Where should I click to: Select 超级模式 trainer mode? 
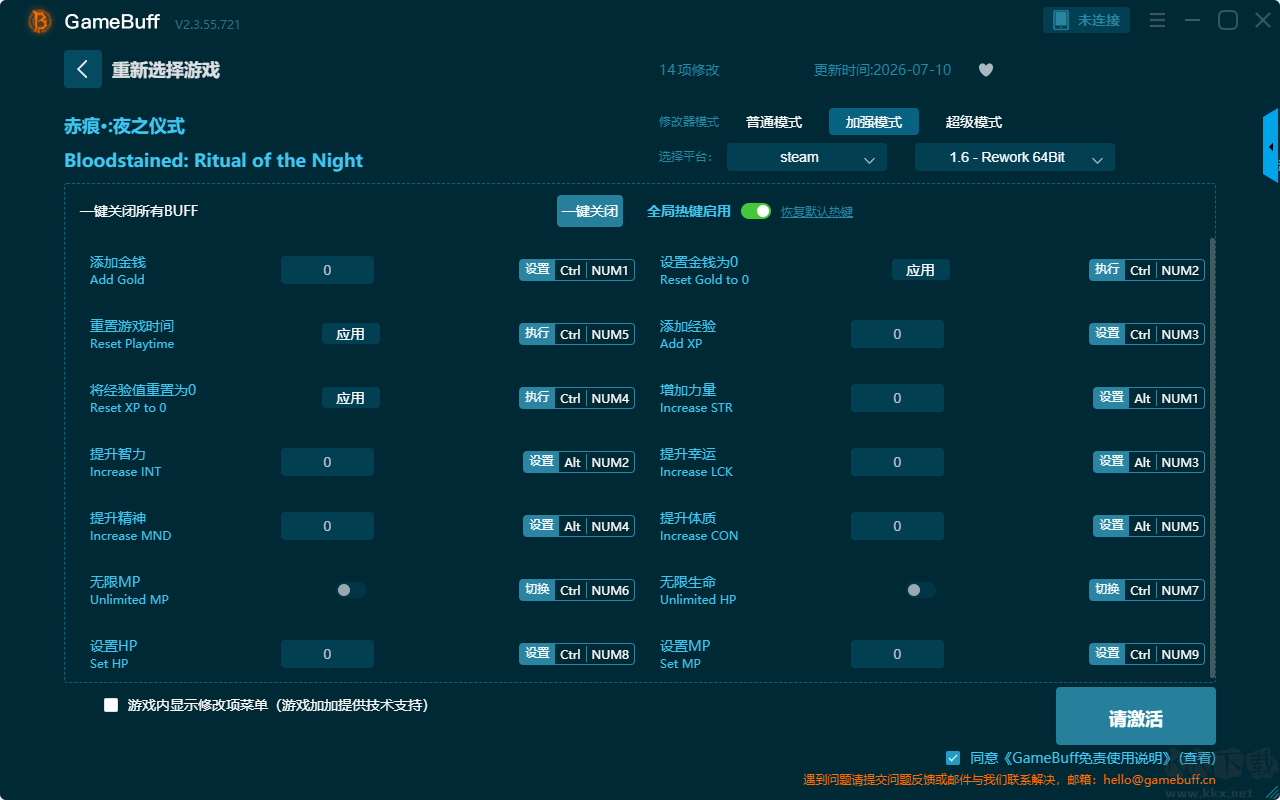click(x=974, y=122)
